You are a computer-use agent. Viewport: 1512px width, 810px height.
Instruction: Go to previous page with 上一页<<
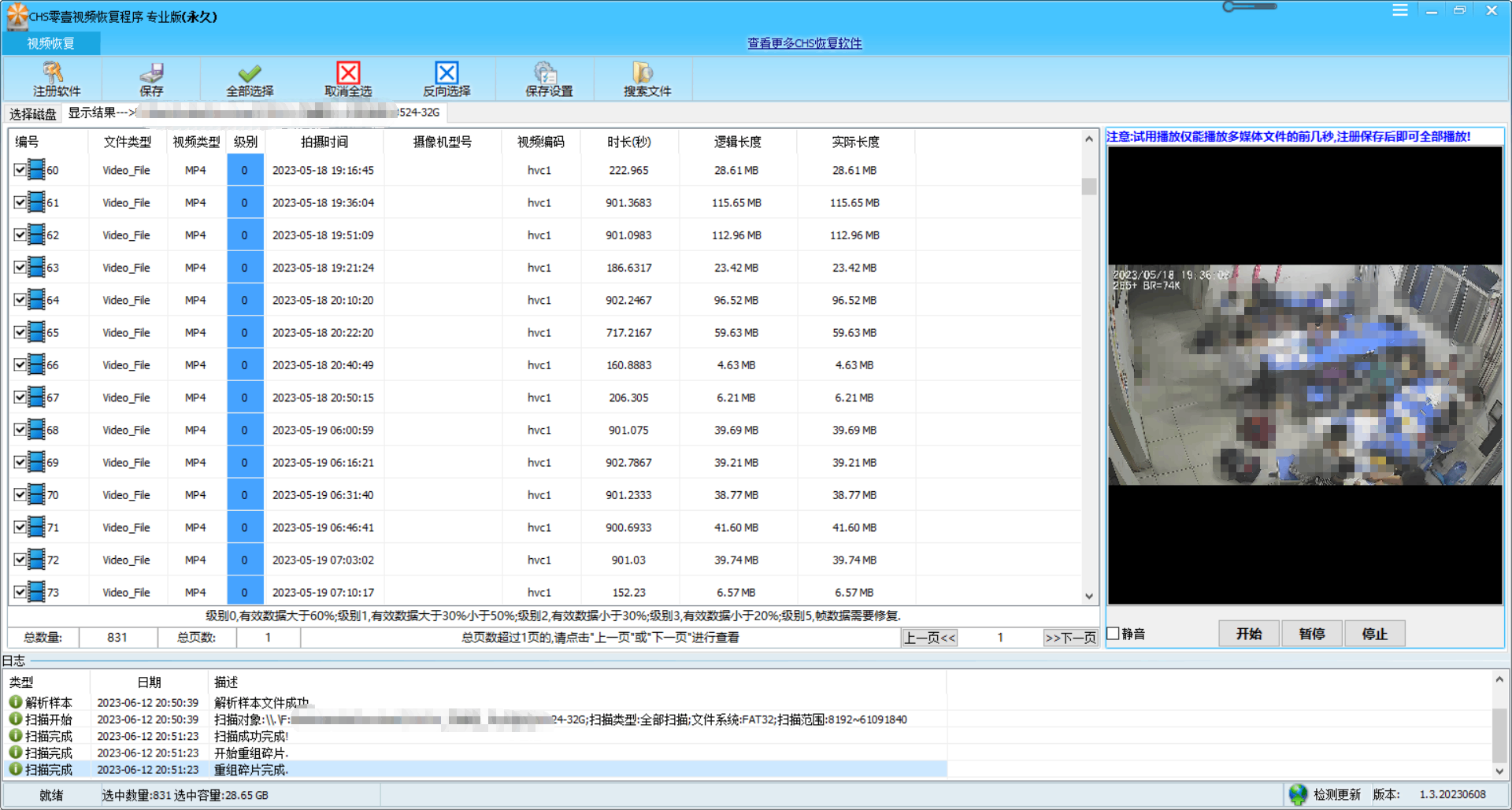pyautogui.click(x=929, y=638)
